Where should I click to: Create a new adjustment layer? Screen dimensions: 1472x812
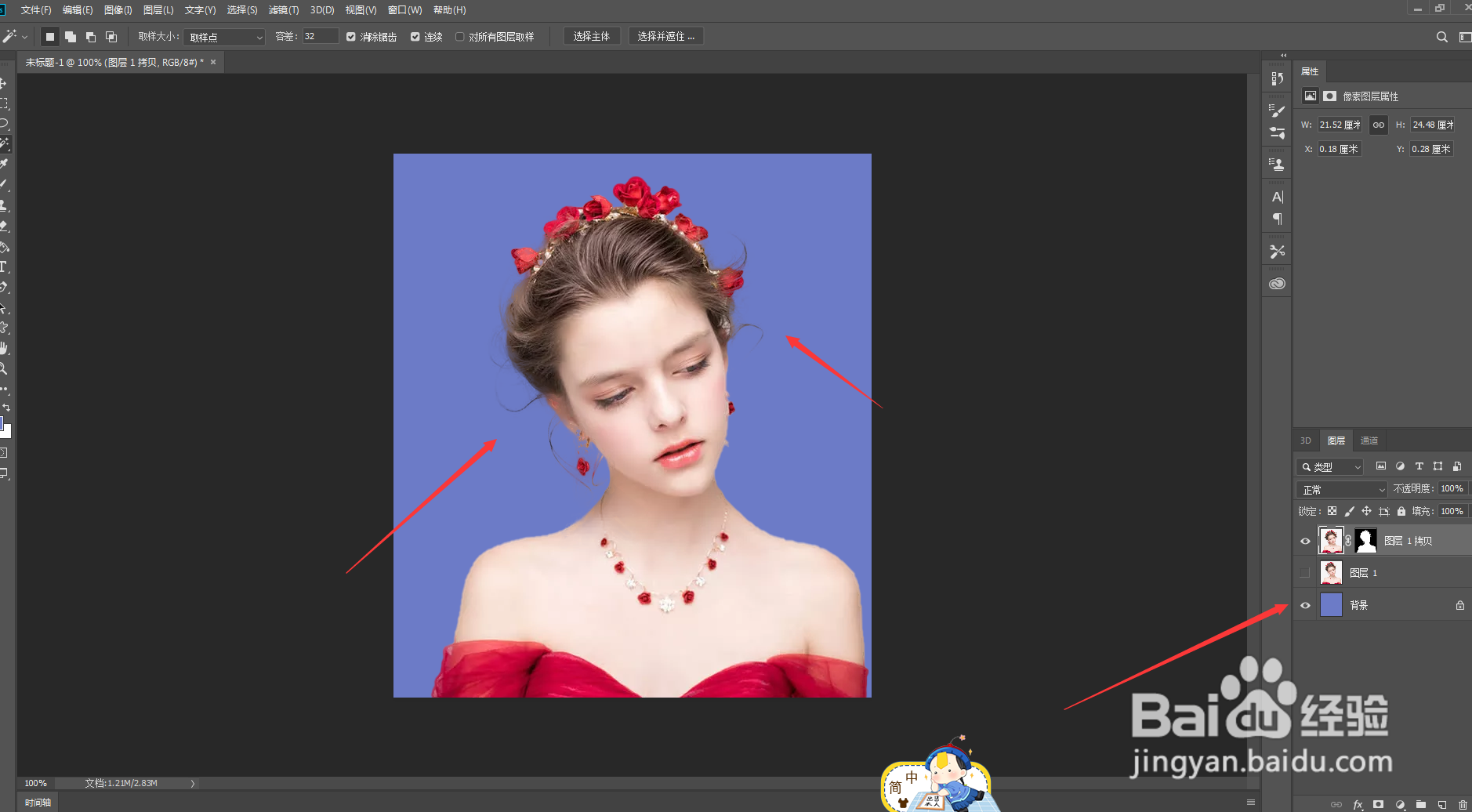(x=1400, y=805)
